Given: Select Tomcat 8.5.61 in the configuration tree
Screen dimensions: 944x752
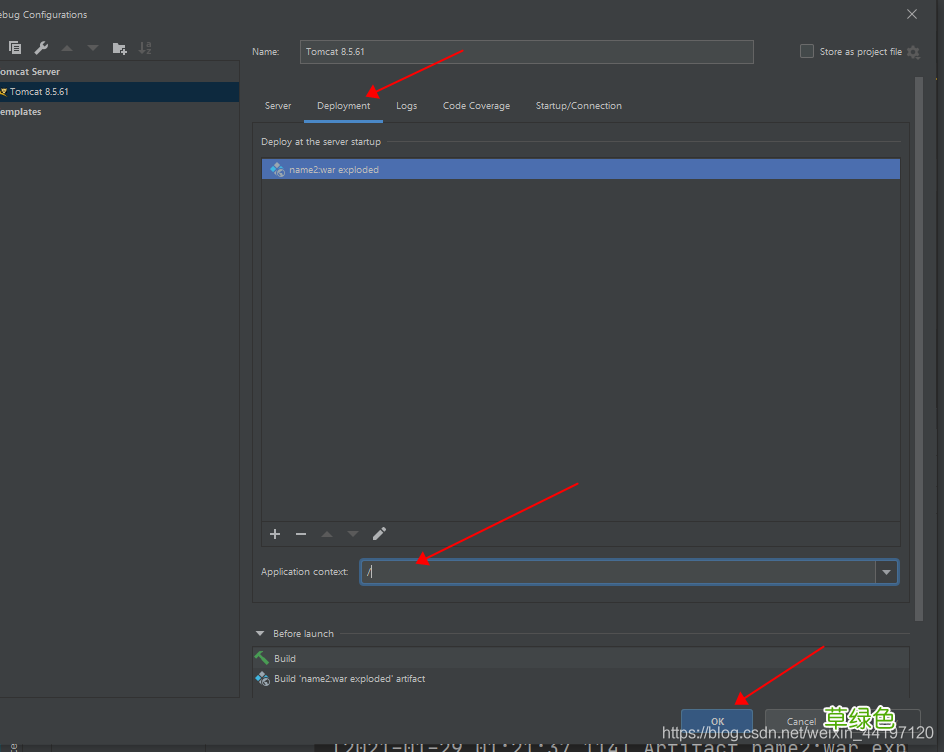Looking at the screenshot, I should point(40,92).
